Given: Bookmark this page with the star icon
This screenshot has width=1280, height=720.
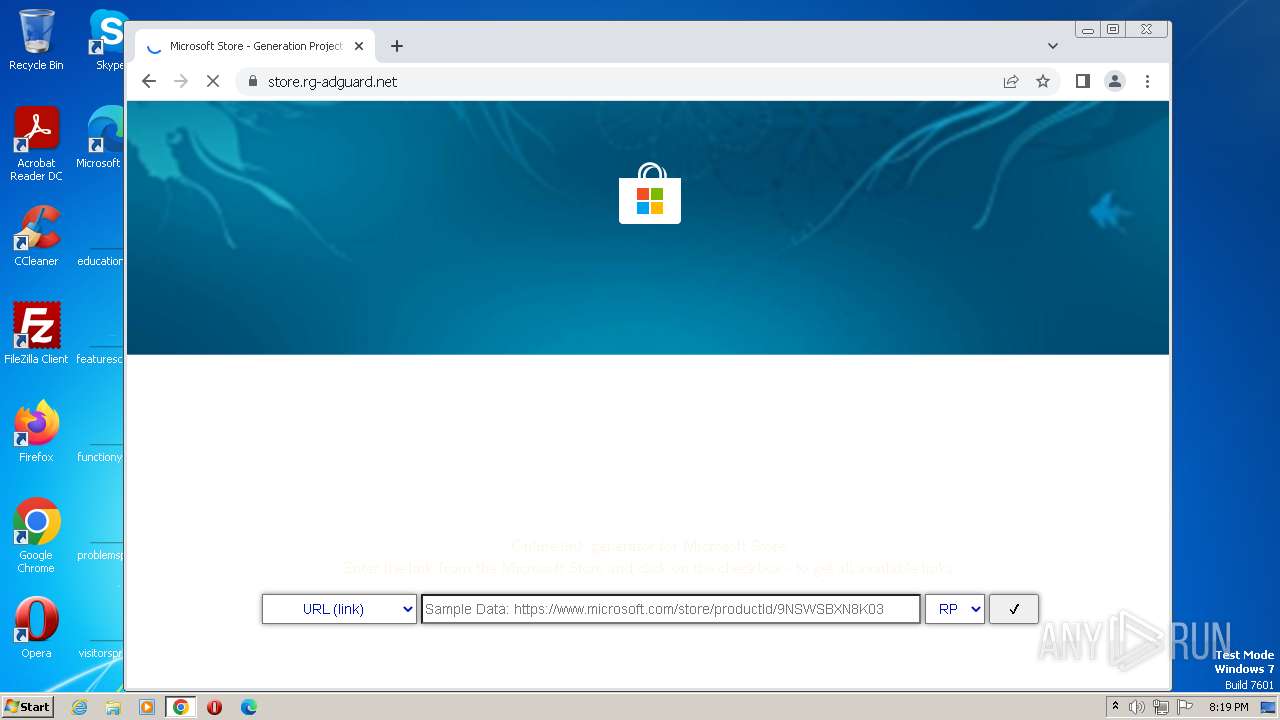Looking at the screenshot, I should pos(1043,82).
